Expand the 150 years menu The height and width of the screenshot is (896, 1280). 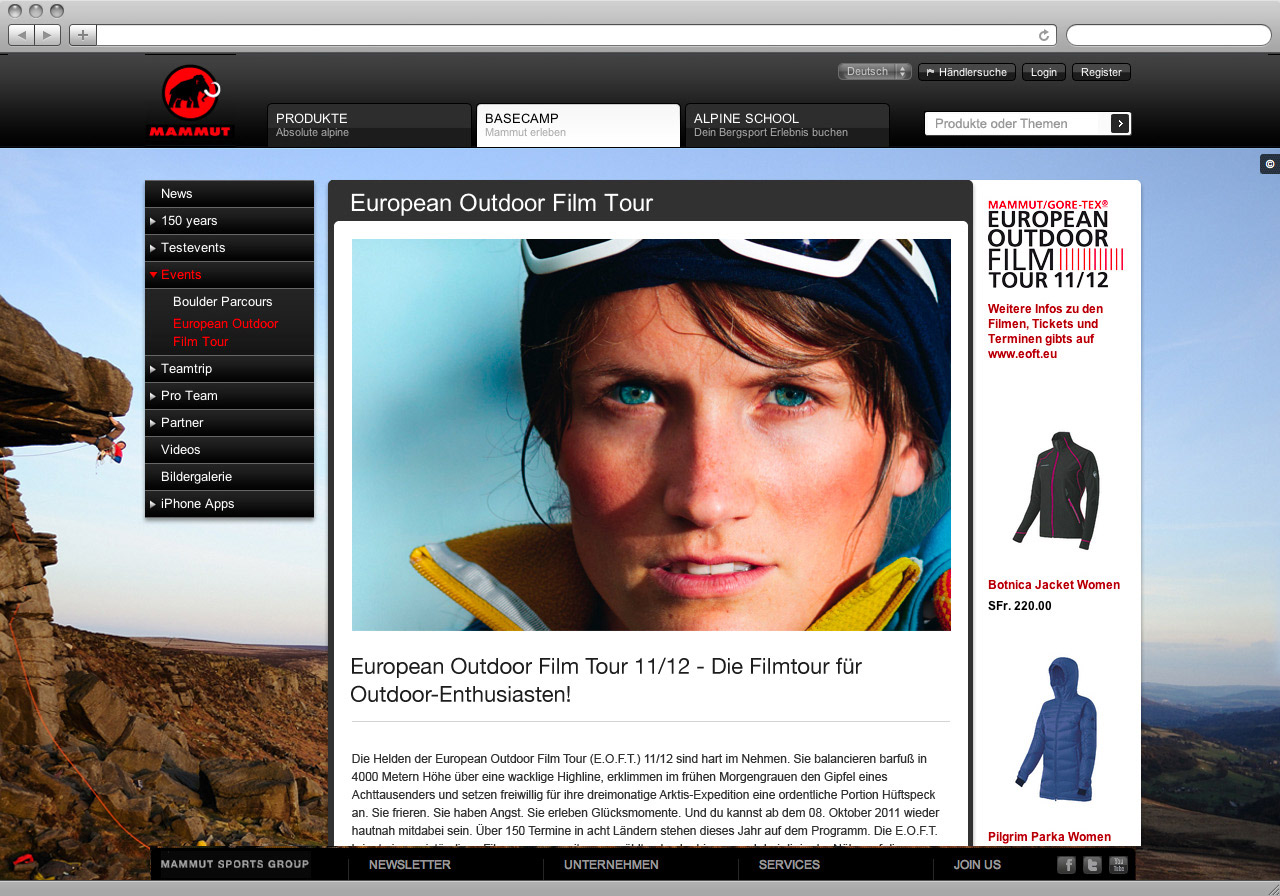point(229,221)
